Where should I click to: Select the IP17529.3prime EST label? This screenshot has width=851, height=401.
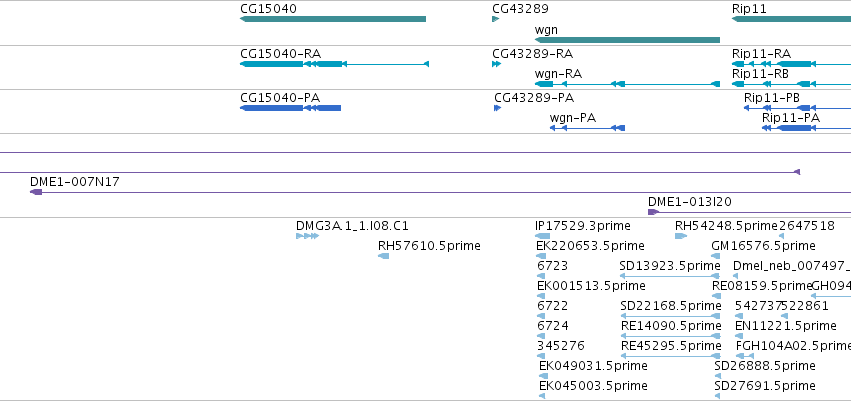582,226
